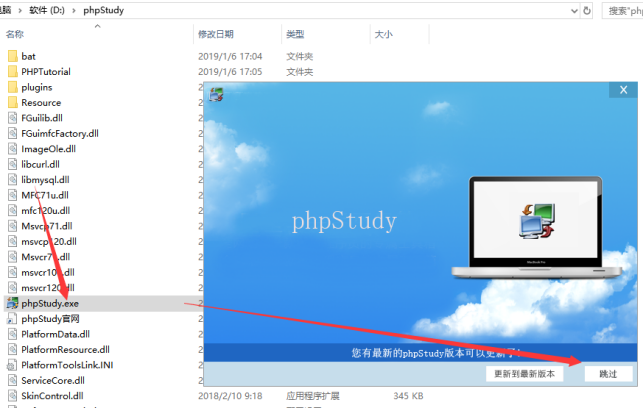Select the PHPTutorial folder icon

pos(12,72)
